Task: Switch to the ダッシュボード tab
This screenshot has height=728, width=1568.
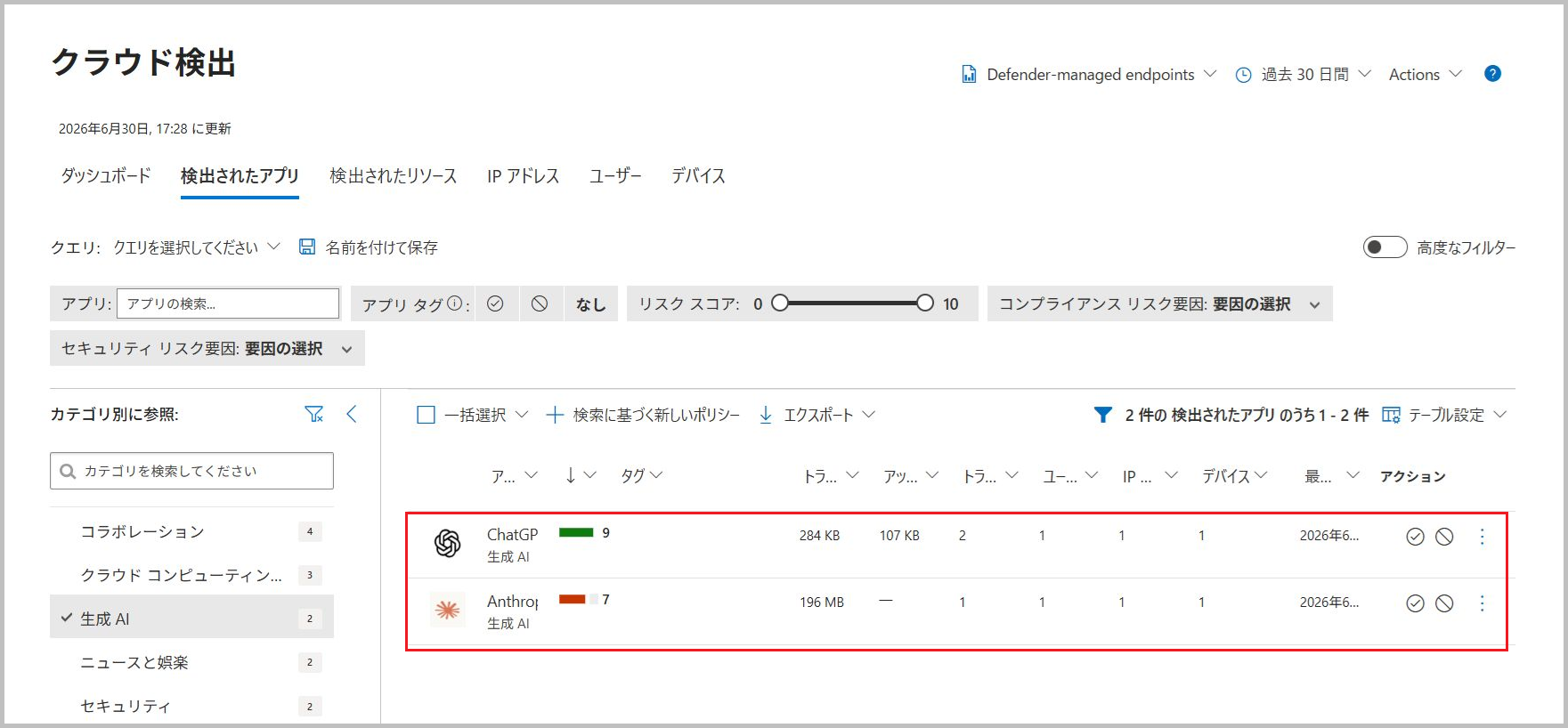Action: pos(106,175)
